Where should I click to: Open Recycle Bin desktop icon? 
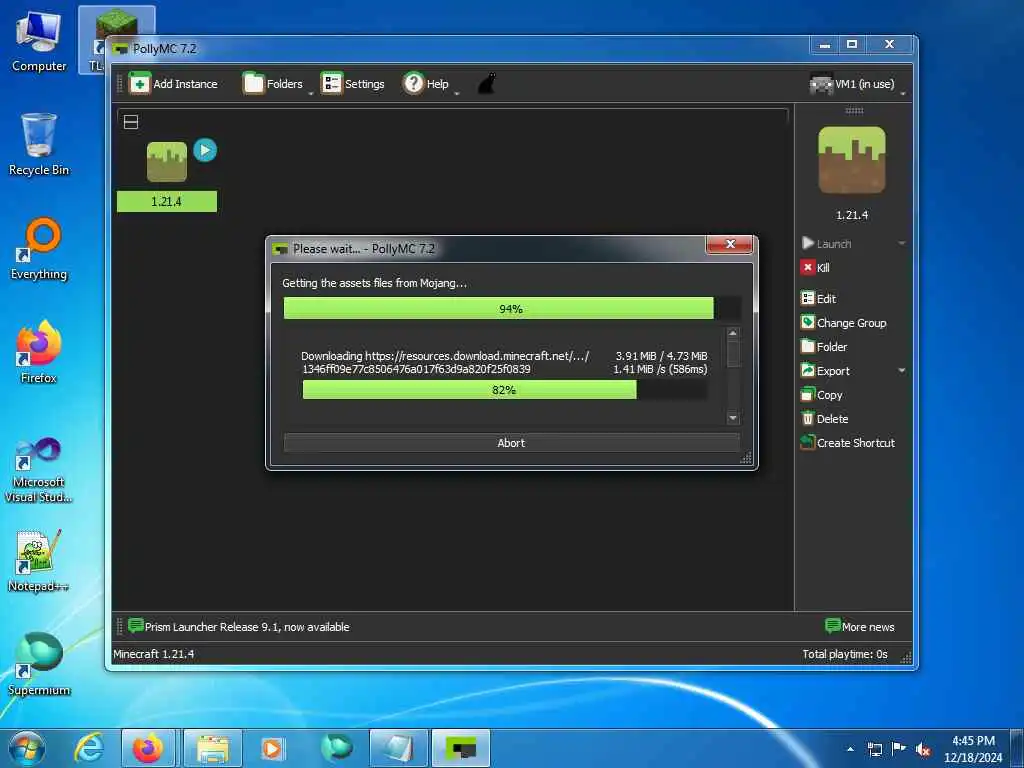pyautogui.click(x=39, y=144)
